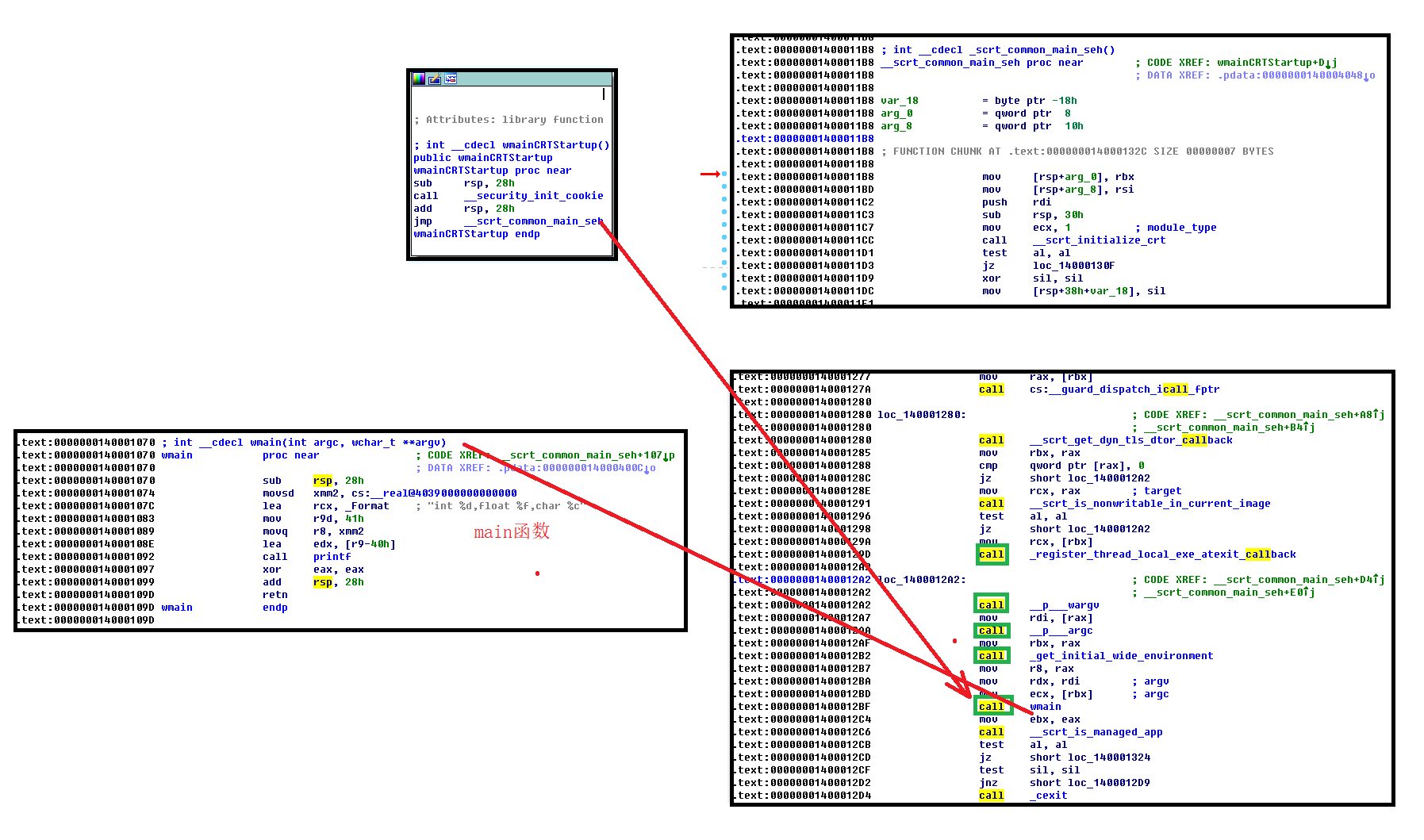Click the 'push rdi' instruction operand
Image resolution: width=1424 pixels, height=840 pixels.
tap(1042, 202)
